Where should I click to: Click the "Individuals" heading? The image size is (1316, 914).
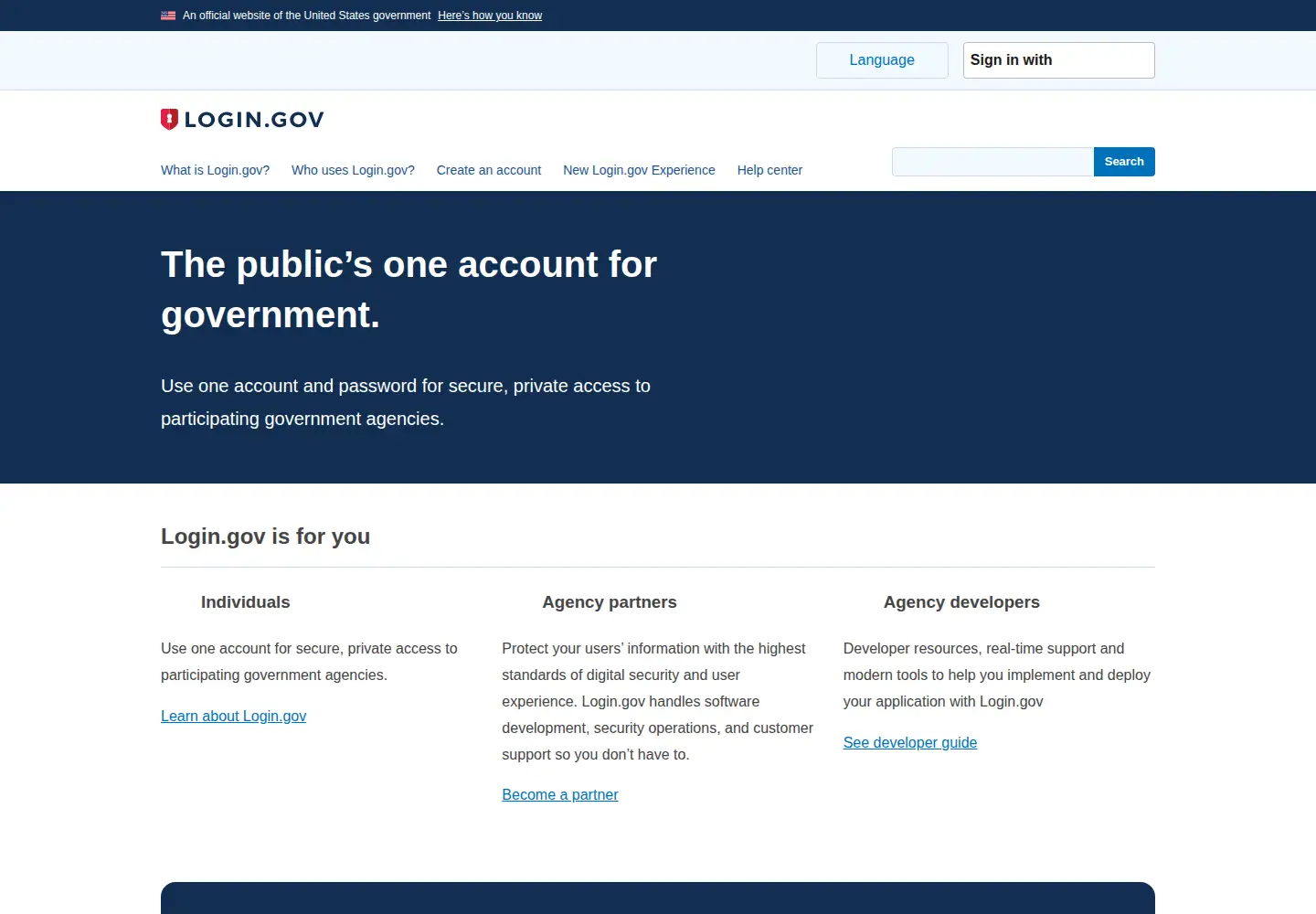click(x=245, y=602)
